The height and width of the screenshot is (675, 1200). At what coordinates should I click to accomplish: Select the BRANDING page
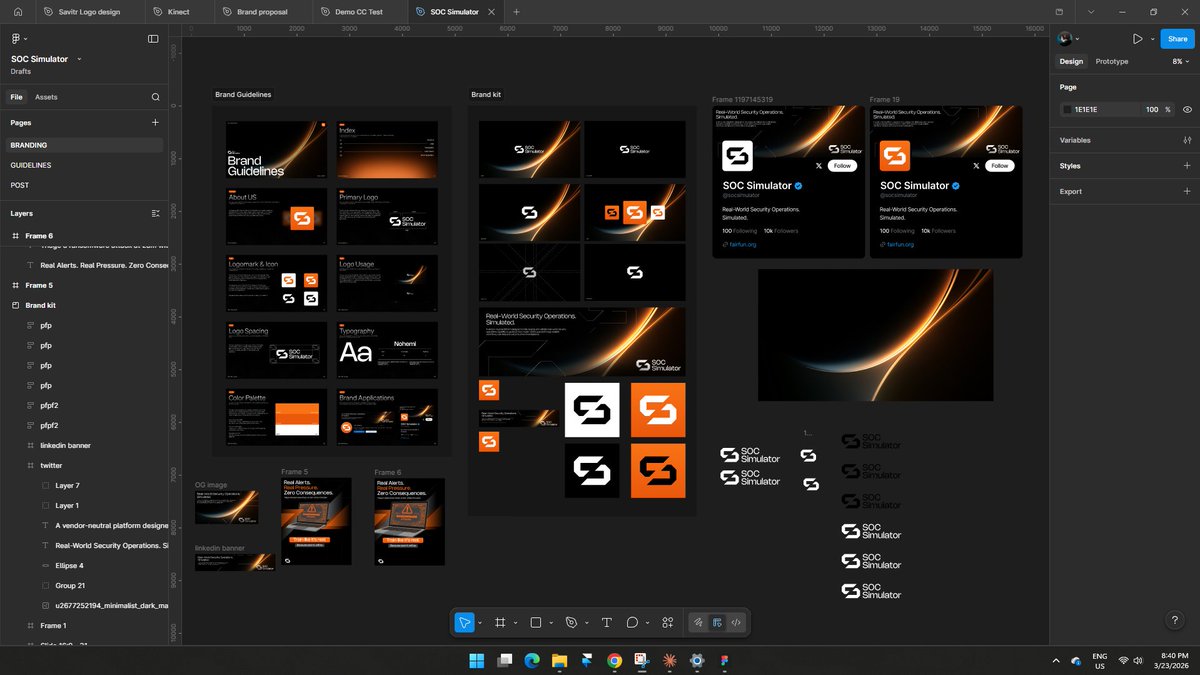coord(84,145)
